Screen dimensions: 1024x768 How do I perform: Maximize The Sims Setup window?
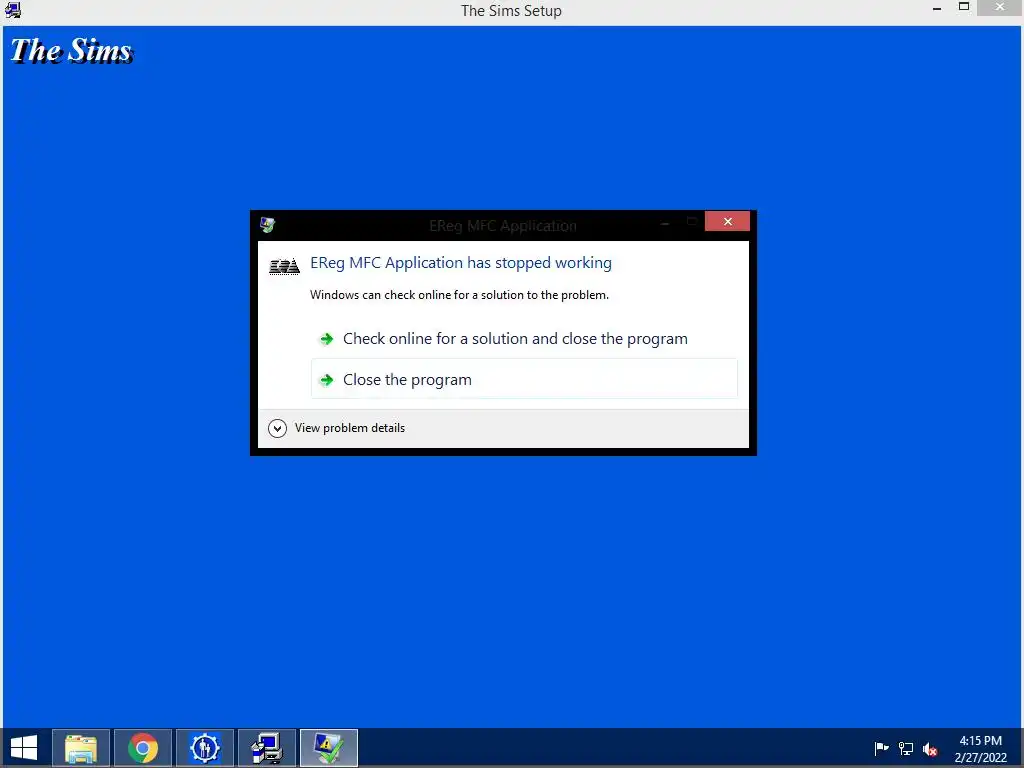tap(964, 7)
